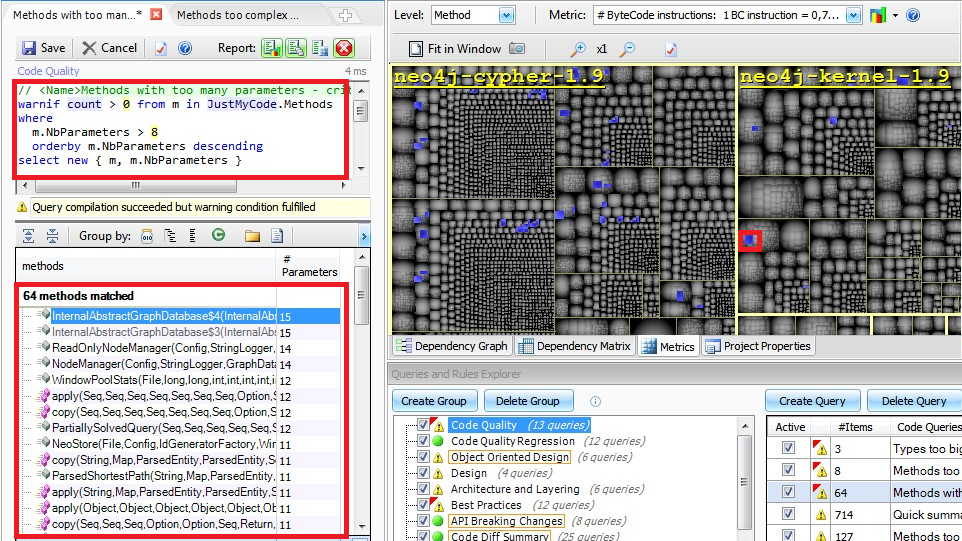Click green circular C group icon

click(218, 235)
